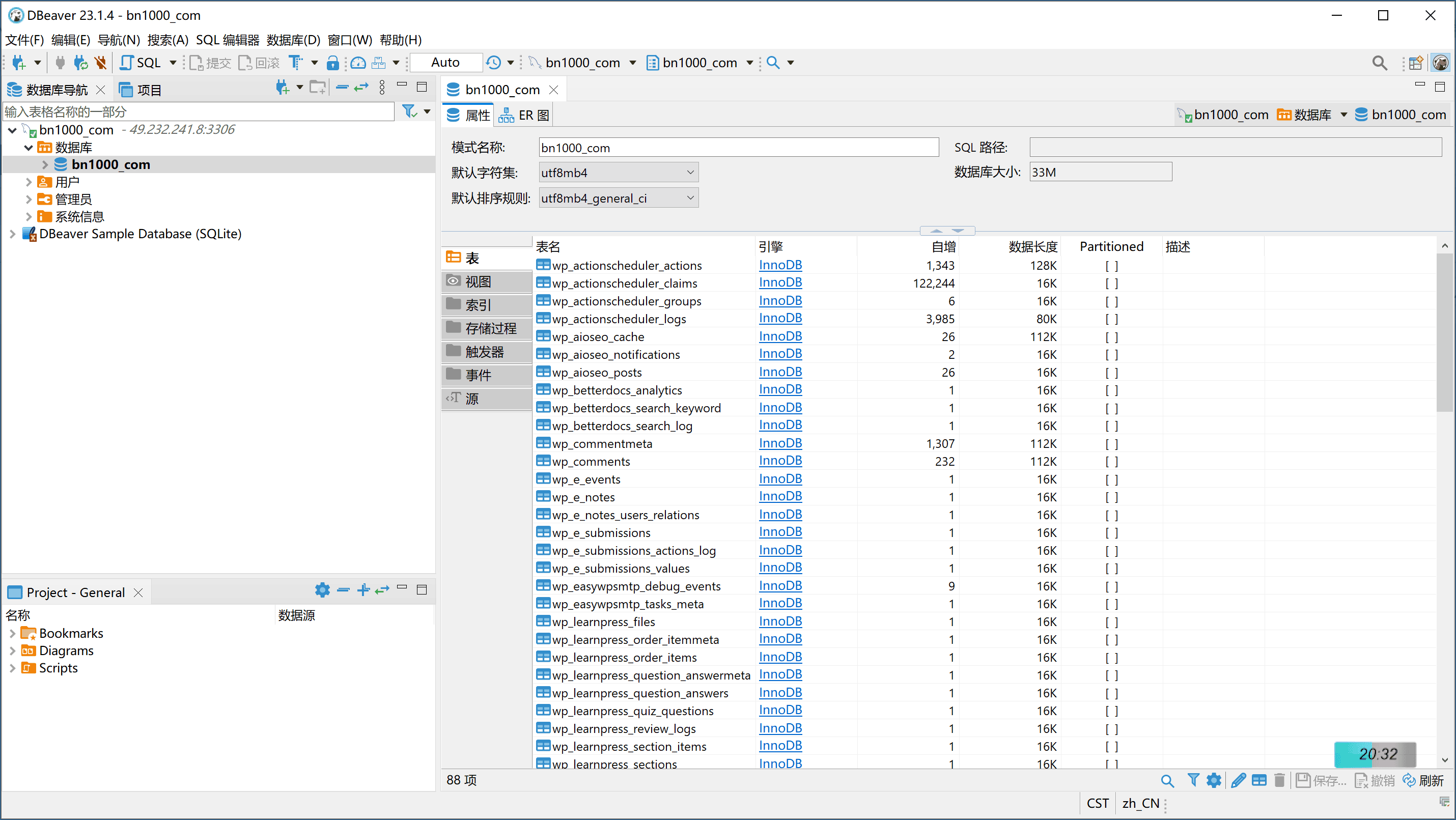Click link-with-editor arrows in database navigator
This screenshot has height=820, width=1456.
click(361, 87)
